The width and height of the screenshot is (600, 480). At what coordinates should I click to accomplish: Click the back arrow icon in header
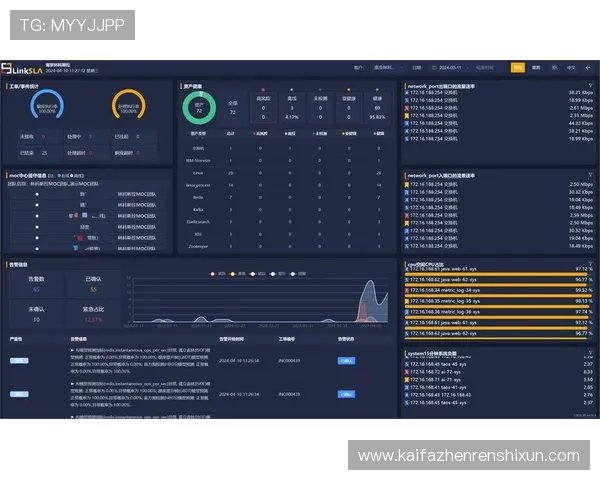(588, 68)
